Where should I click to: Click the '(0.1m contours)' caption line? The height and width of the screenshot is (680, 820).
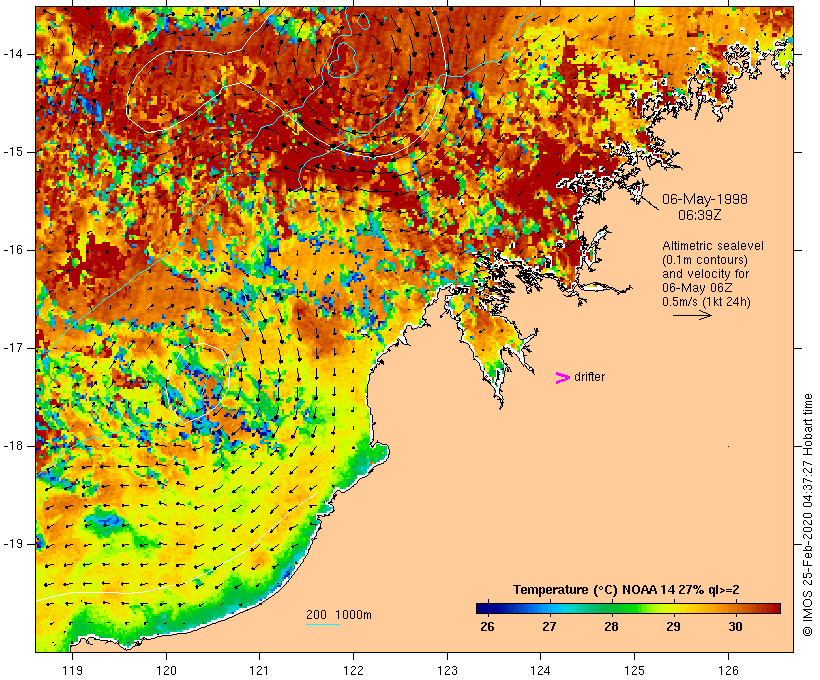click(705, 260)
